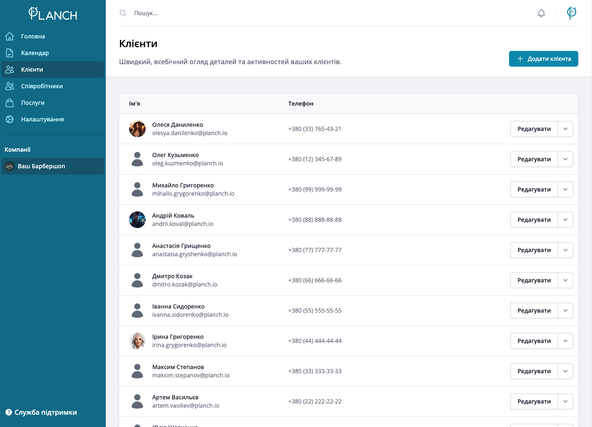The image size is (592, 427).
Task: Click Додати клієнта button
Action: pos(543,59)
